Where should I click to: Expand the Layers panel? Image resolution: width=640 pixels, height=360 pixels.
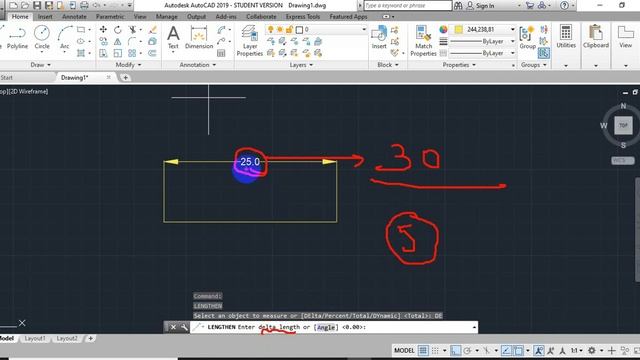point(301,64)
